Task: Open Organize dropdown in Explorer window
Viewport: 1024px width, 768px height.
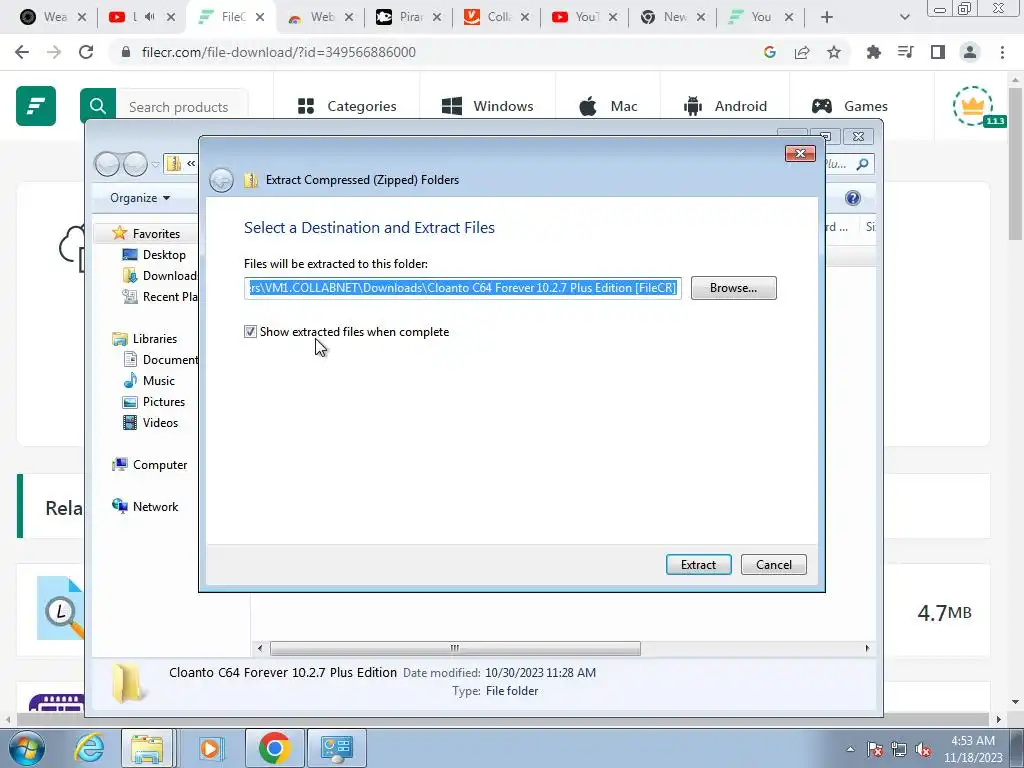Action: pos(140,198)
